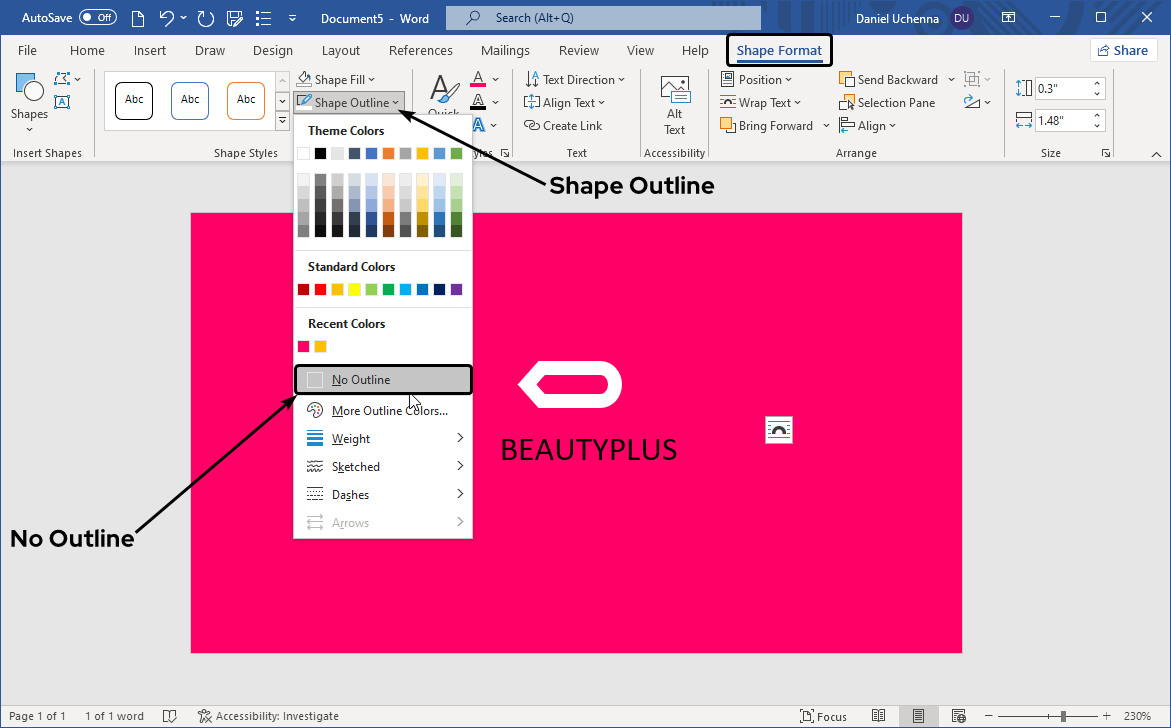Image resolution: width=1171 pixels, height=728 pixels.
Task: Open the Shape Fill dropdown
Action: pyautogui.click(x=336, y=80)
